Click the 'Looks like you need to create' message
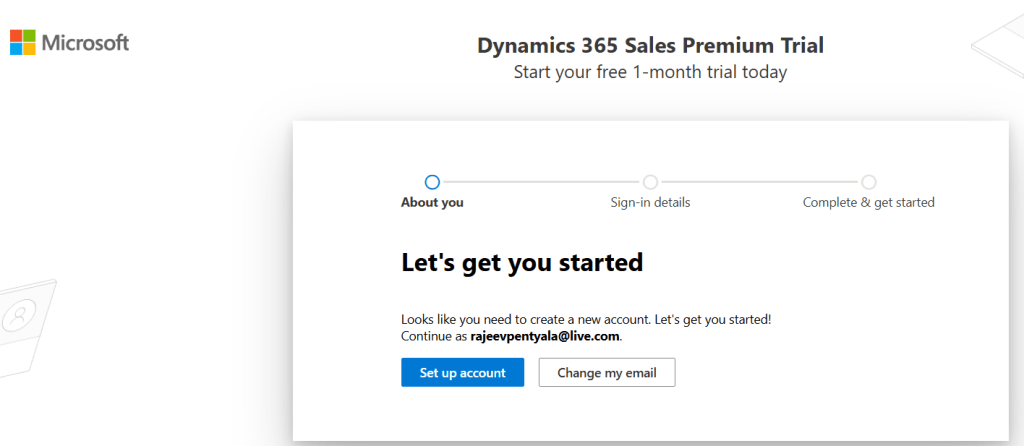Image resolution: width=1024 pixels, height=446 pixels. (585, 320)
